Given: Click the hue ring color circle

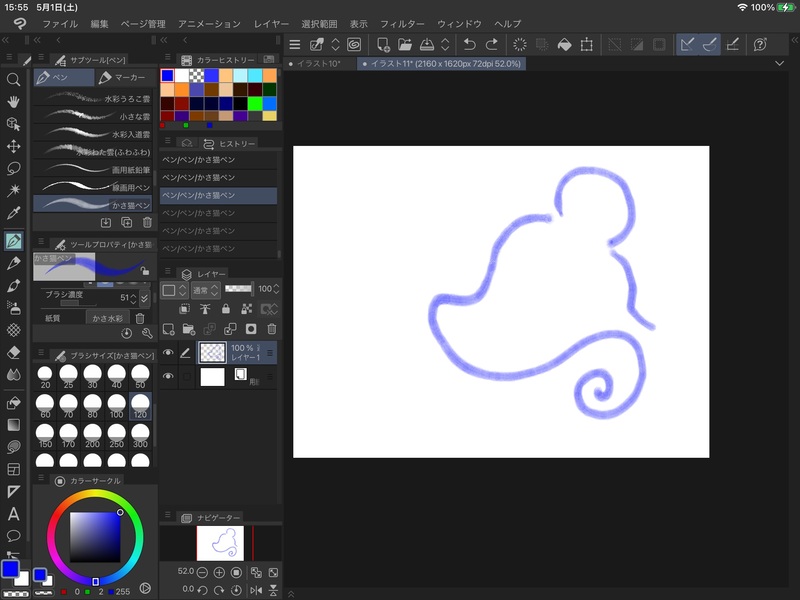Looking at the screenshot, I should [x=95, y=537].
